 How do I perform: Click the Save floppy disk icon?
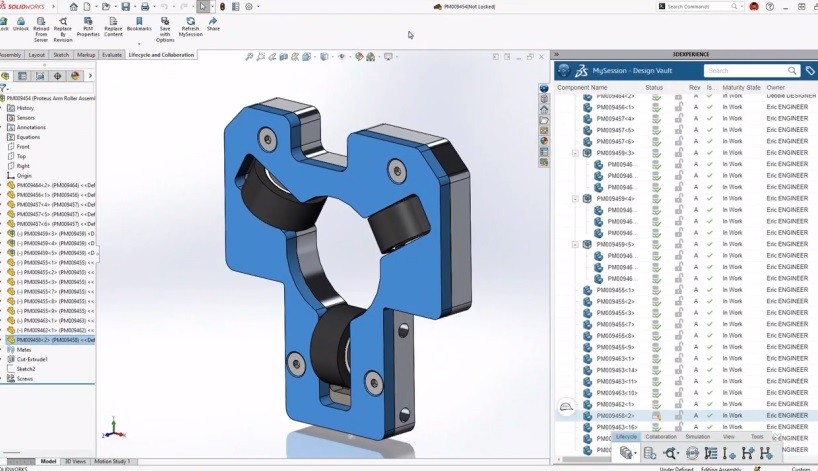pos(126,7)
